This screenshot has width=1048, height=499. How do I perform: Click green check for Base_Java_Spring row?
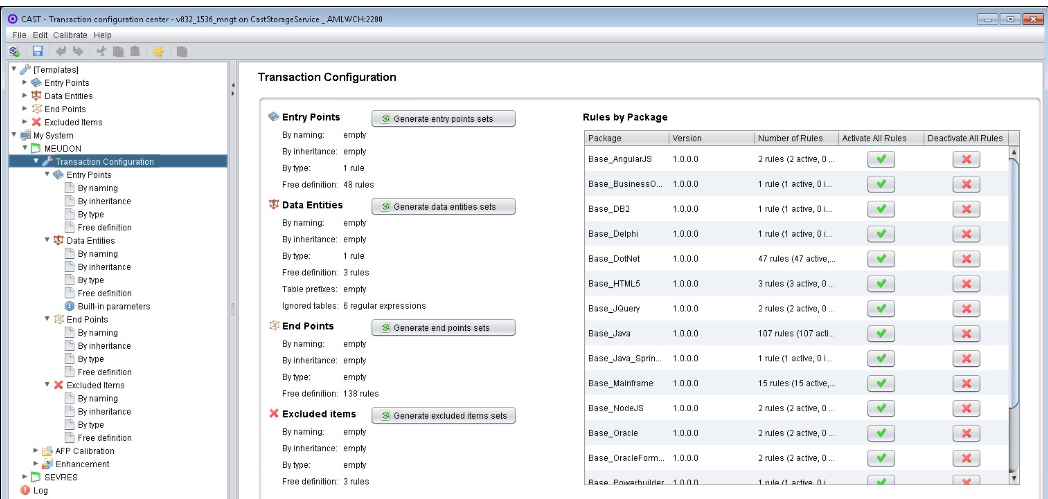pyautogui.click(x=880, y=358)
